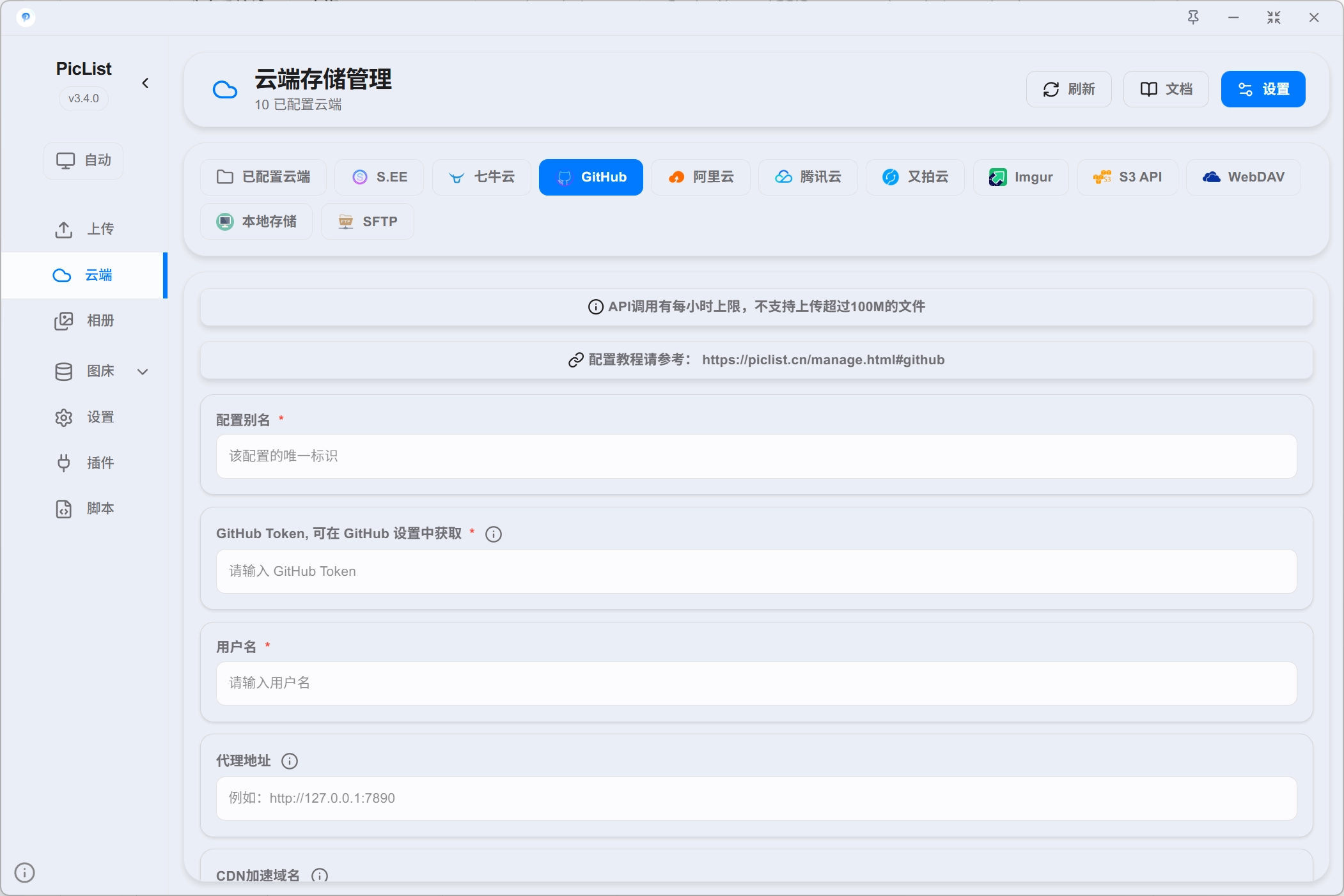Screen dimensions: 1344x896
Task: Focus the 用户名 input field
Action: 756,683
